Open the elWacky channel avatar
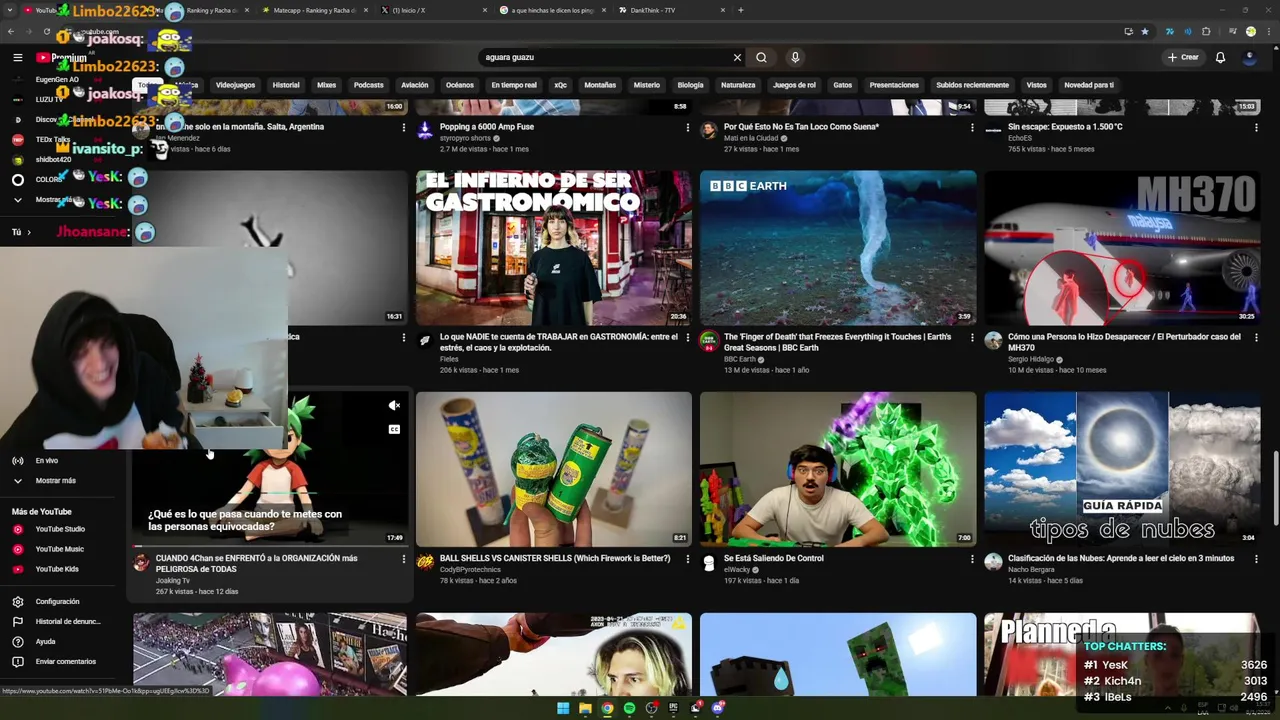The image size is (1280, 720). pos(709,562)
